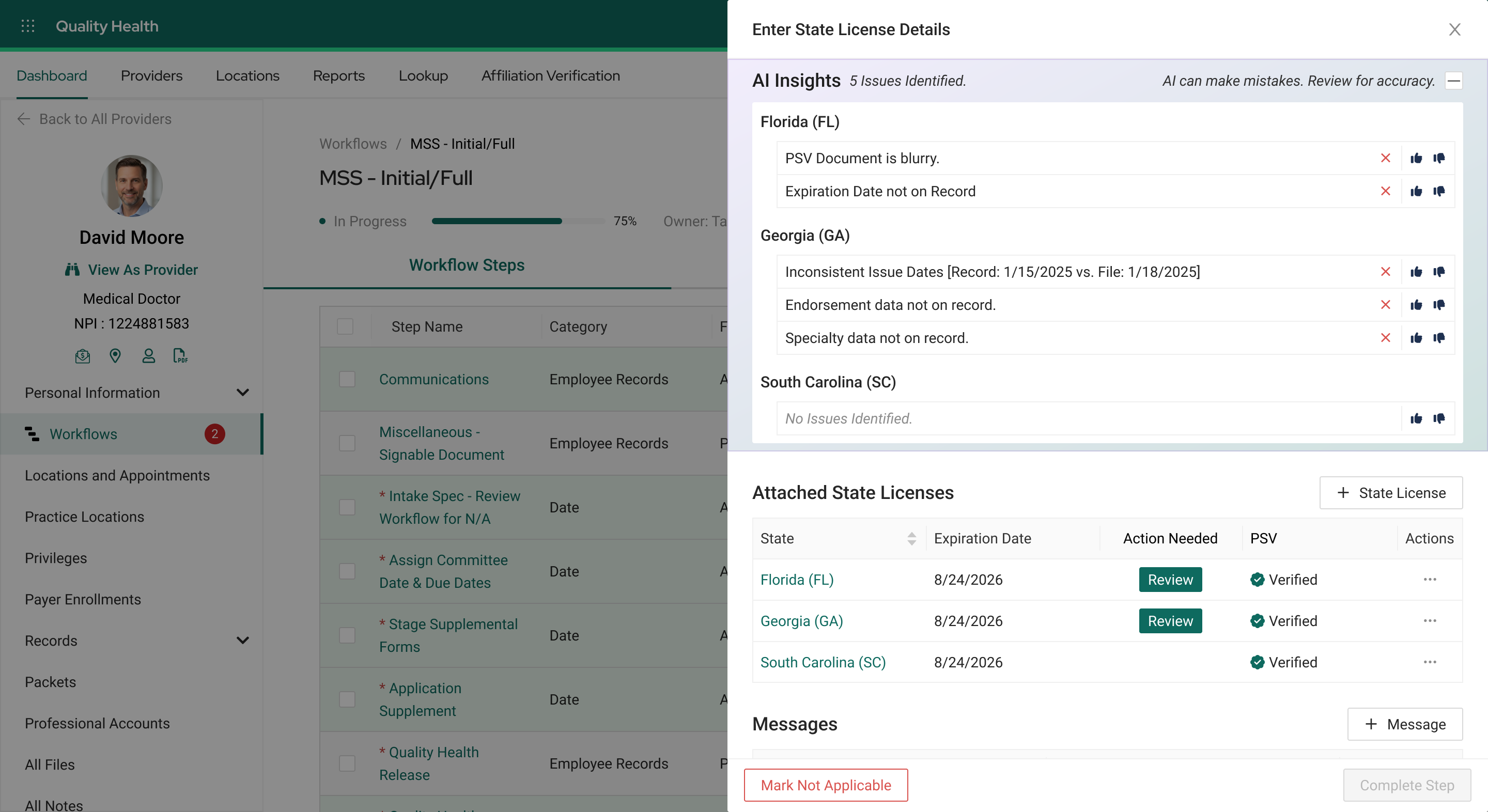Click the back arrow to All Providers
The width and height of the screenshot is (1488, 812).
point(24,119)
